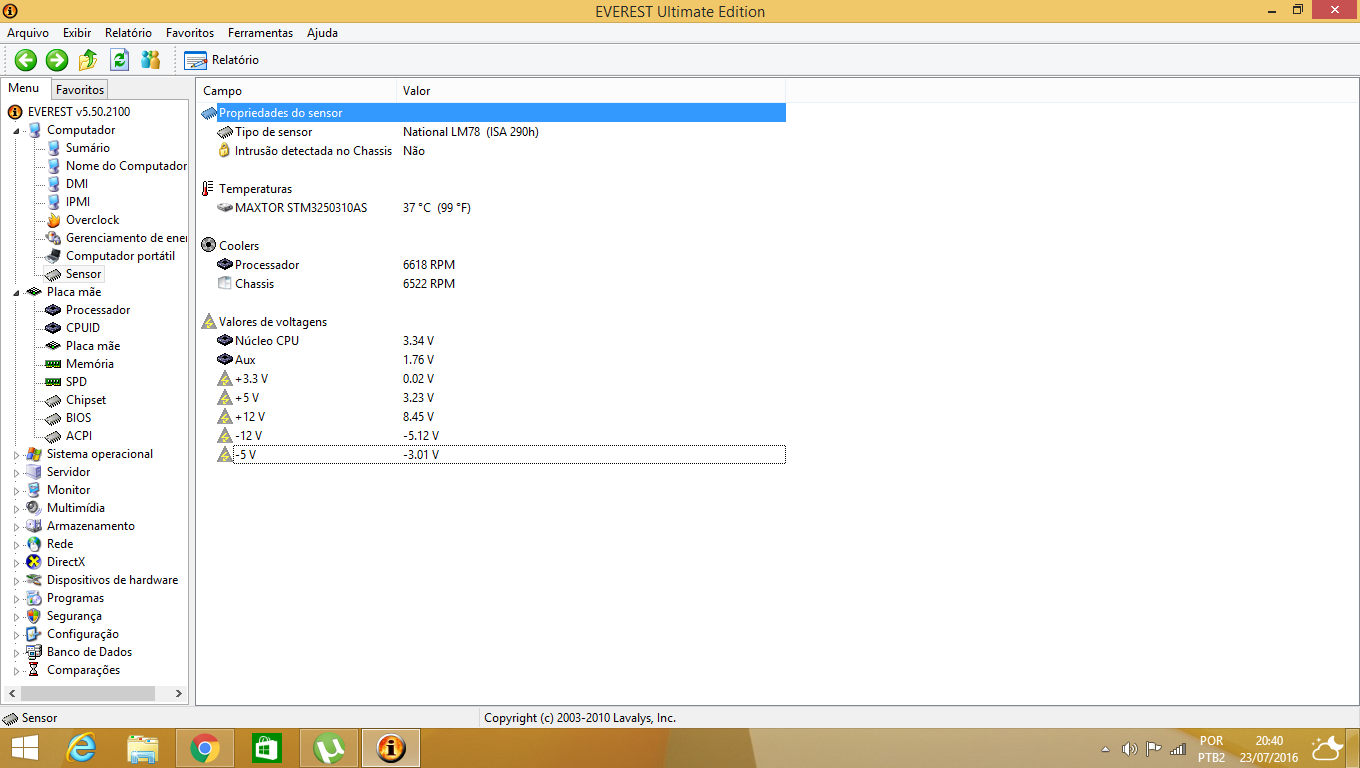Click the Valor column header
The image size is (1360, 768).
coord(591,91)
